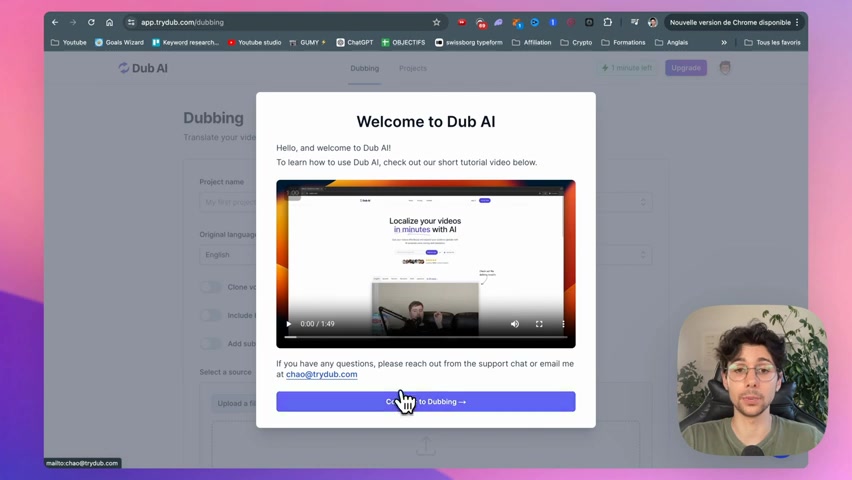This screenshot has width=852, height=480.
Task: Mute the tutorial video with the speaker icon
Action: click(x=515, y=324)
